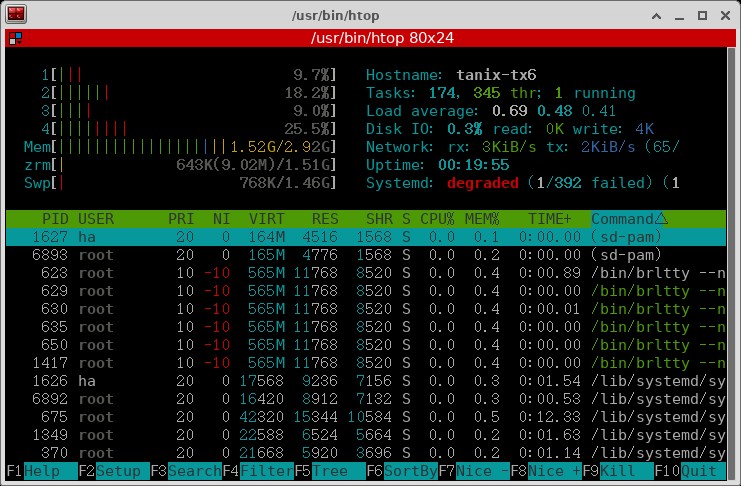The width and height of the screenshot is (741, 486).
Task: Click the S state column header
Action: click(406, 219)
